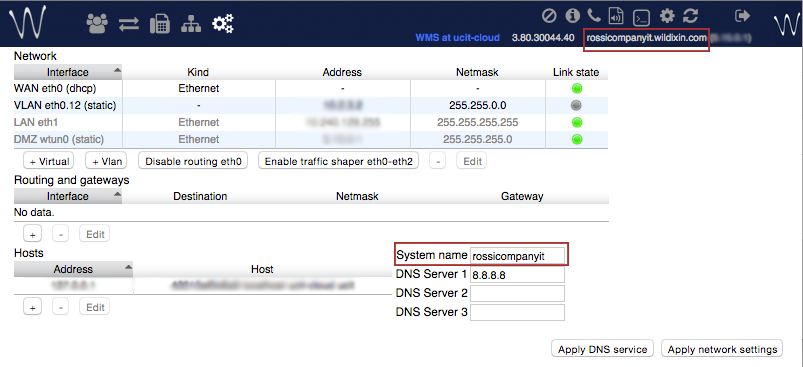
Task: Click Disable routing eth0 button
Action: click(x=194, y=161)
